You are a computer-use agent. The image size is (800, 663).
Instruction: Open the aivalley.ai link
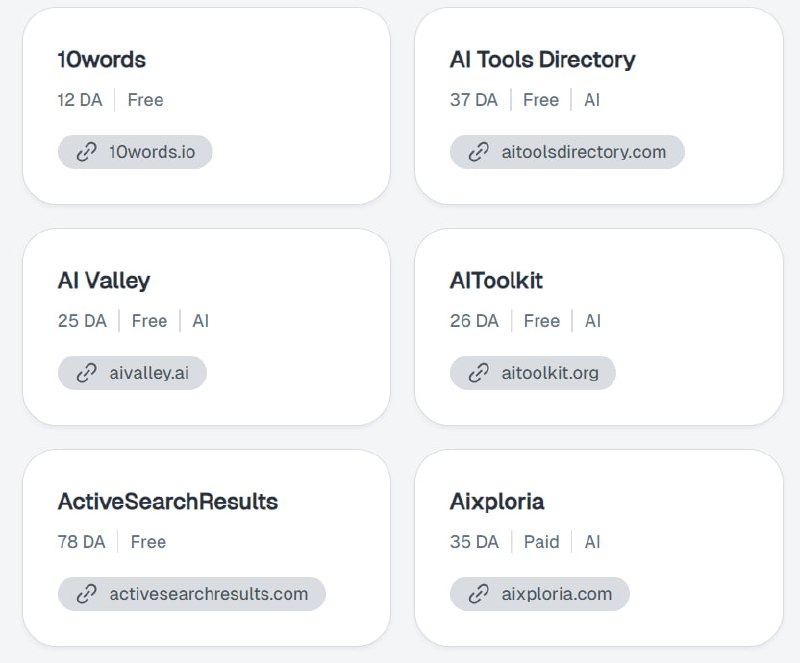(149, 373)
